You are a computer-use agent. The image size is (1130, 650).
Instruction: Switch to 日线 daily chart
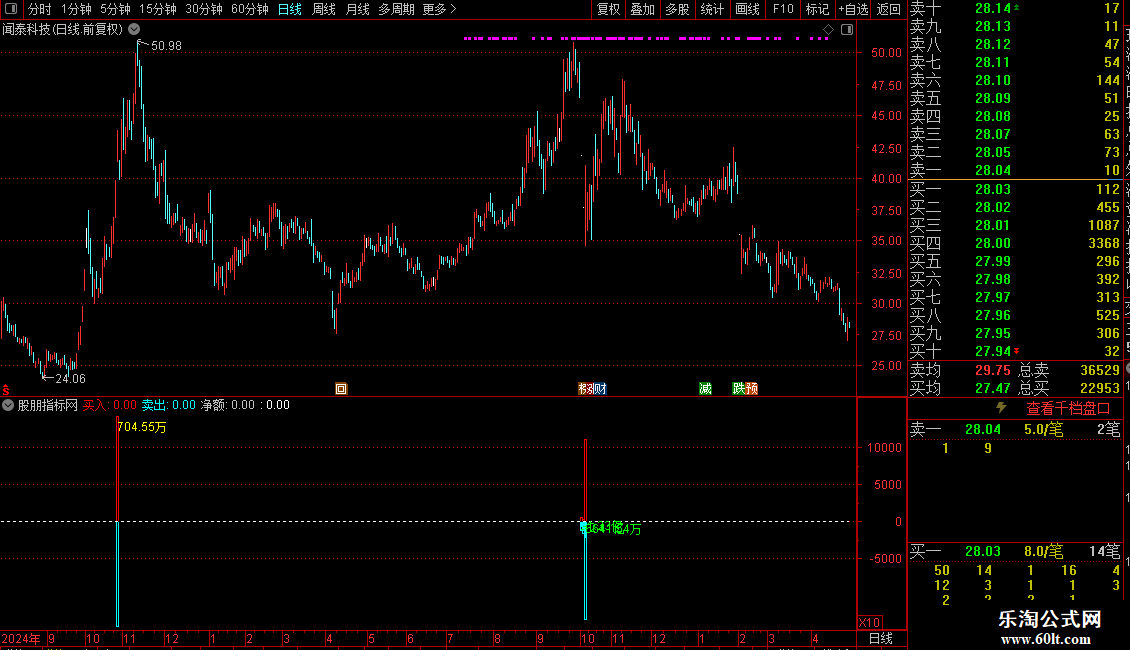[x=290, y=9]
